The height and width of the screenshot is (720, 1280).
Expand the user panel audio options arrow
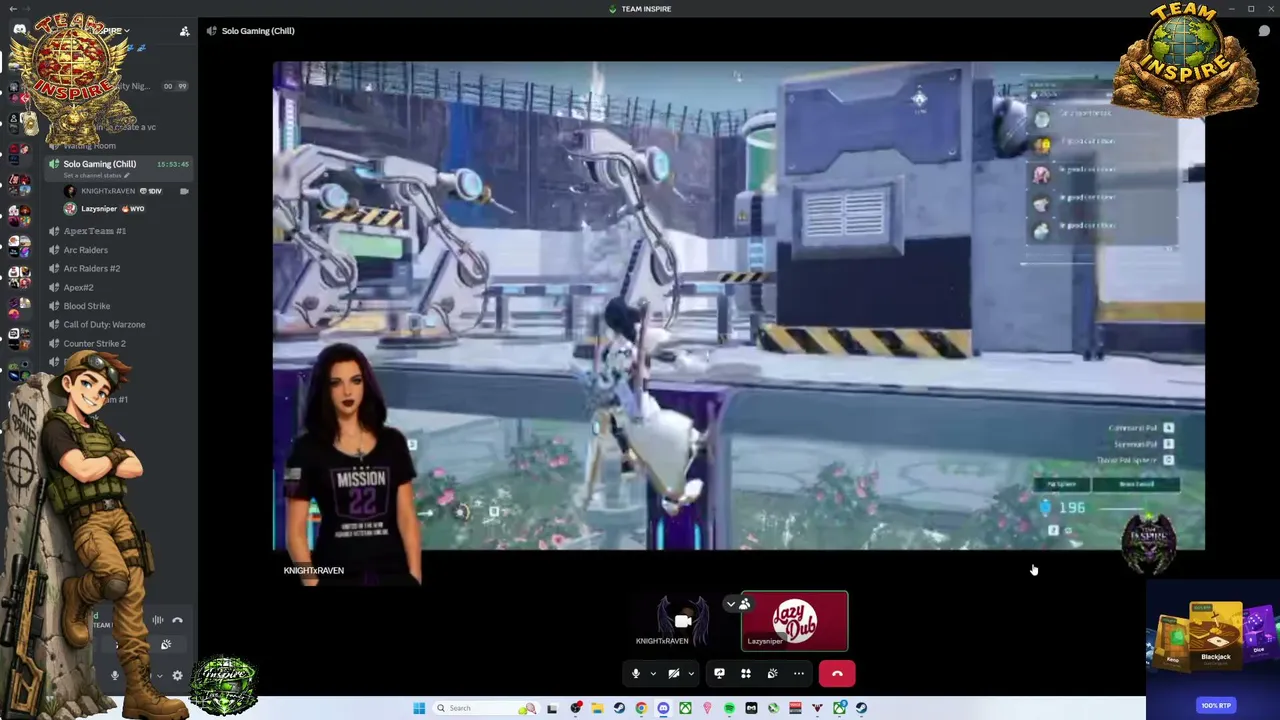pos(158,676)
